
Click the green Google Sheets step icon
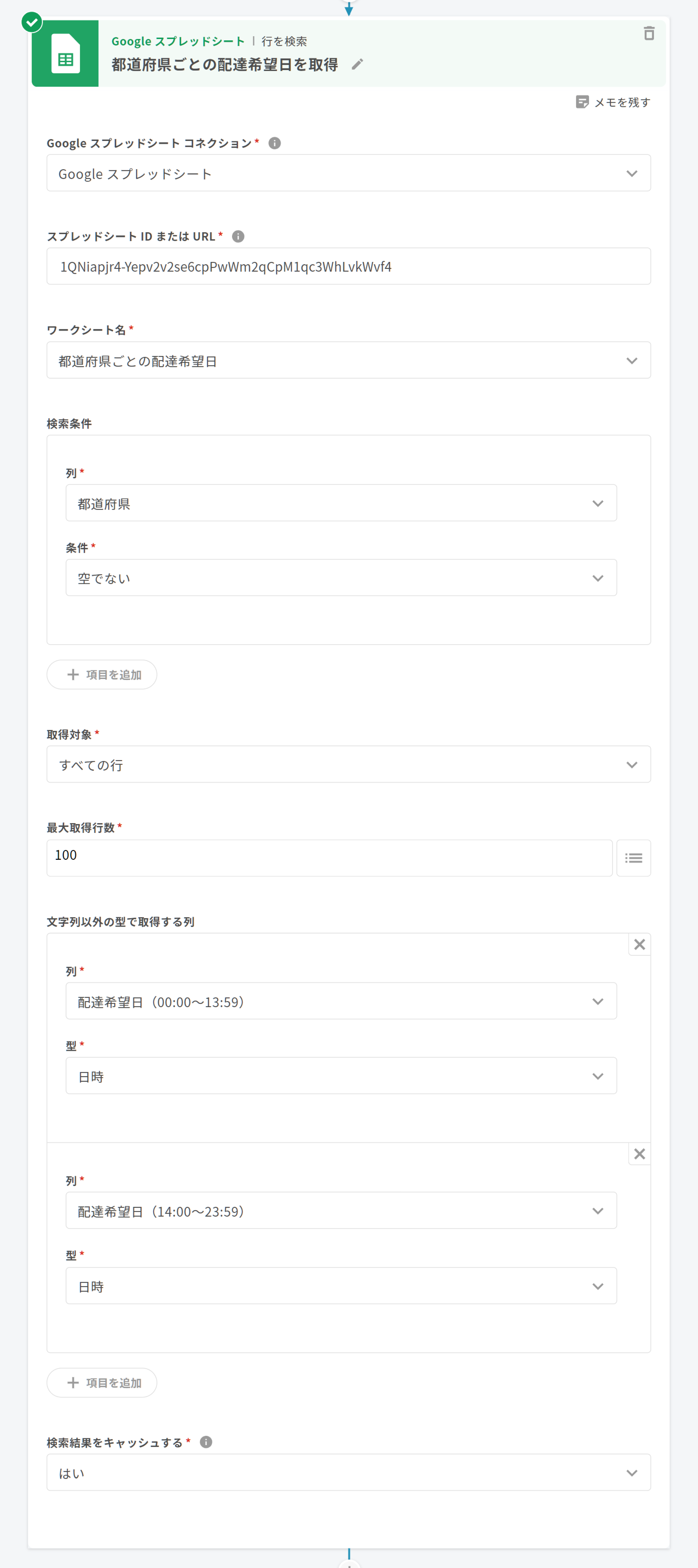(65, 54)
